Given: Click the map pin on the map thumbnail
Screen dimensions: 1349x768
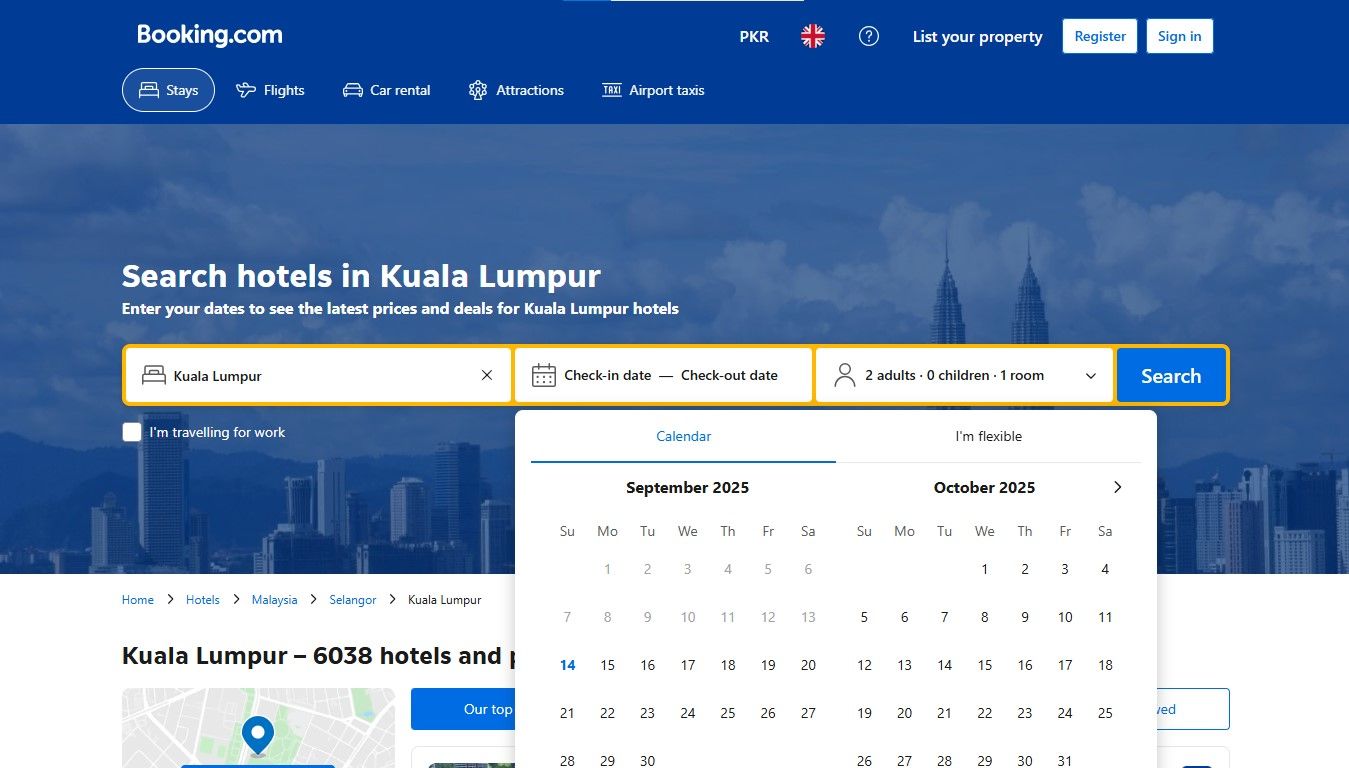Looking at the screenshot, I should point(258,735).
